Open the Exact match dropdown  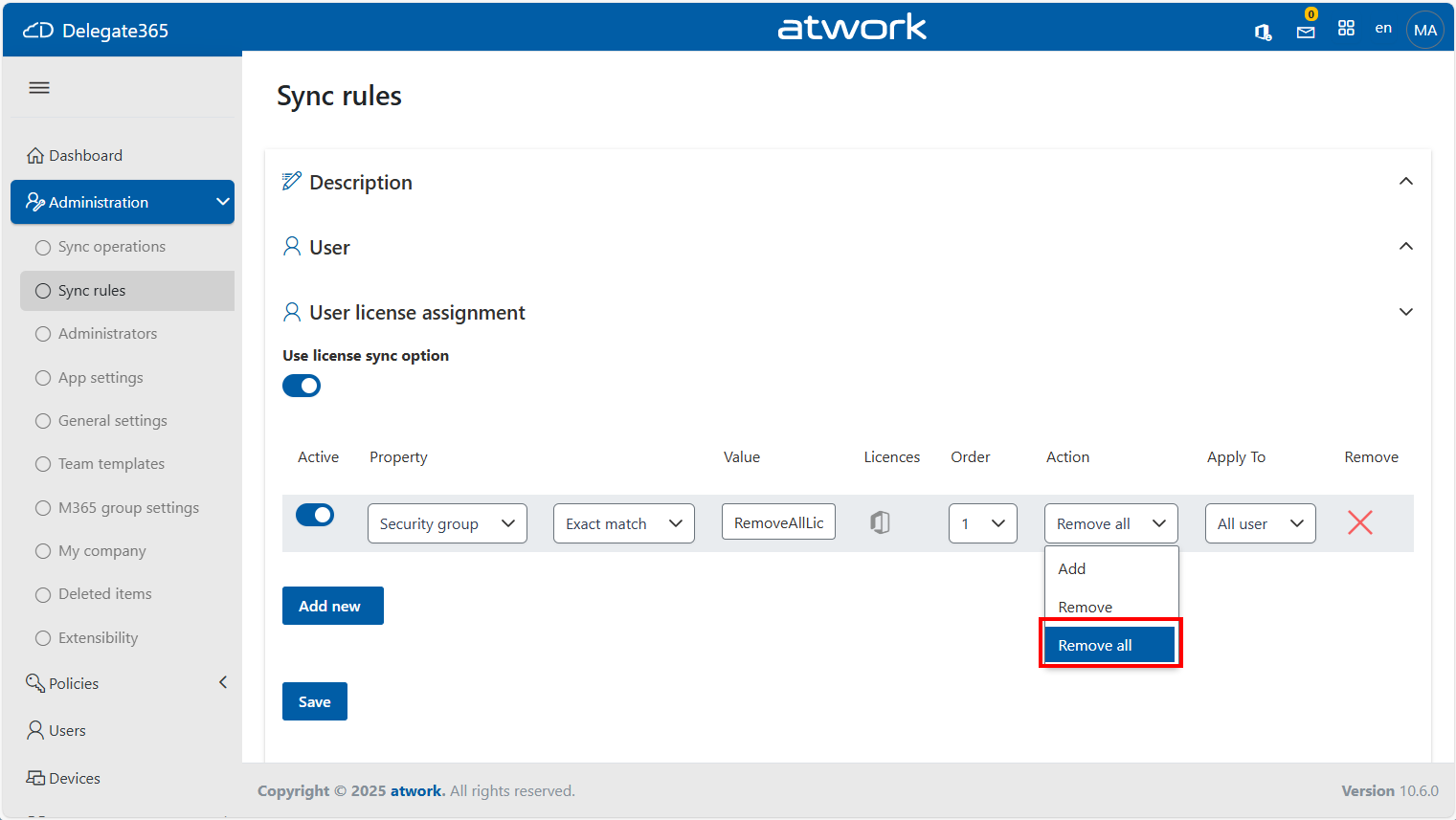coord(623,523)
